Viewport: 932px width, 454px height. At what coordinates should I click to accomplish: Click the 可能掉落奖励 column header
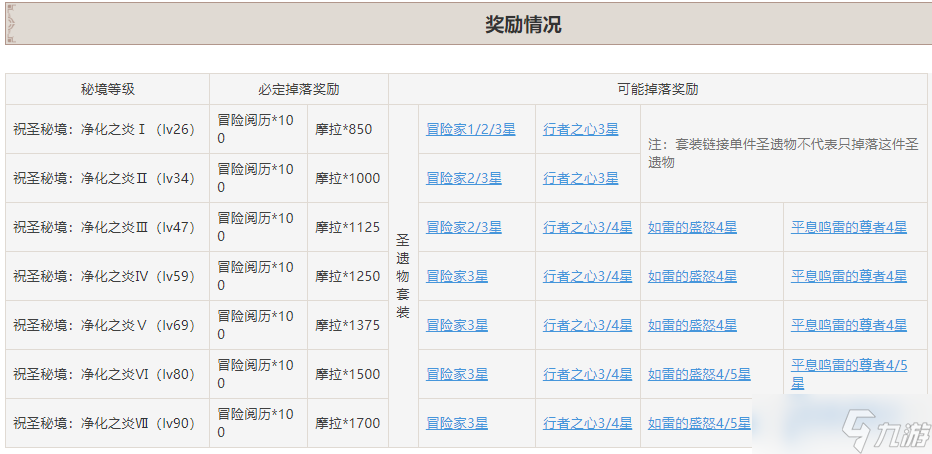pos(658,89)
